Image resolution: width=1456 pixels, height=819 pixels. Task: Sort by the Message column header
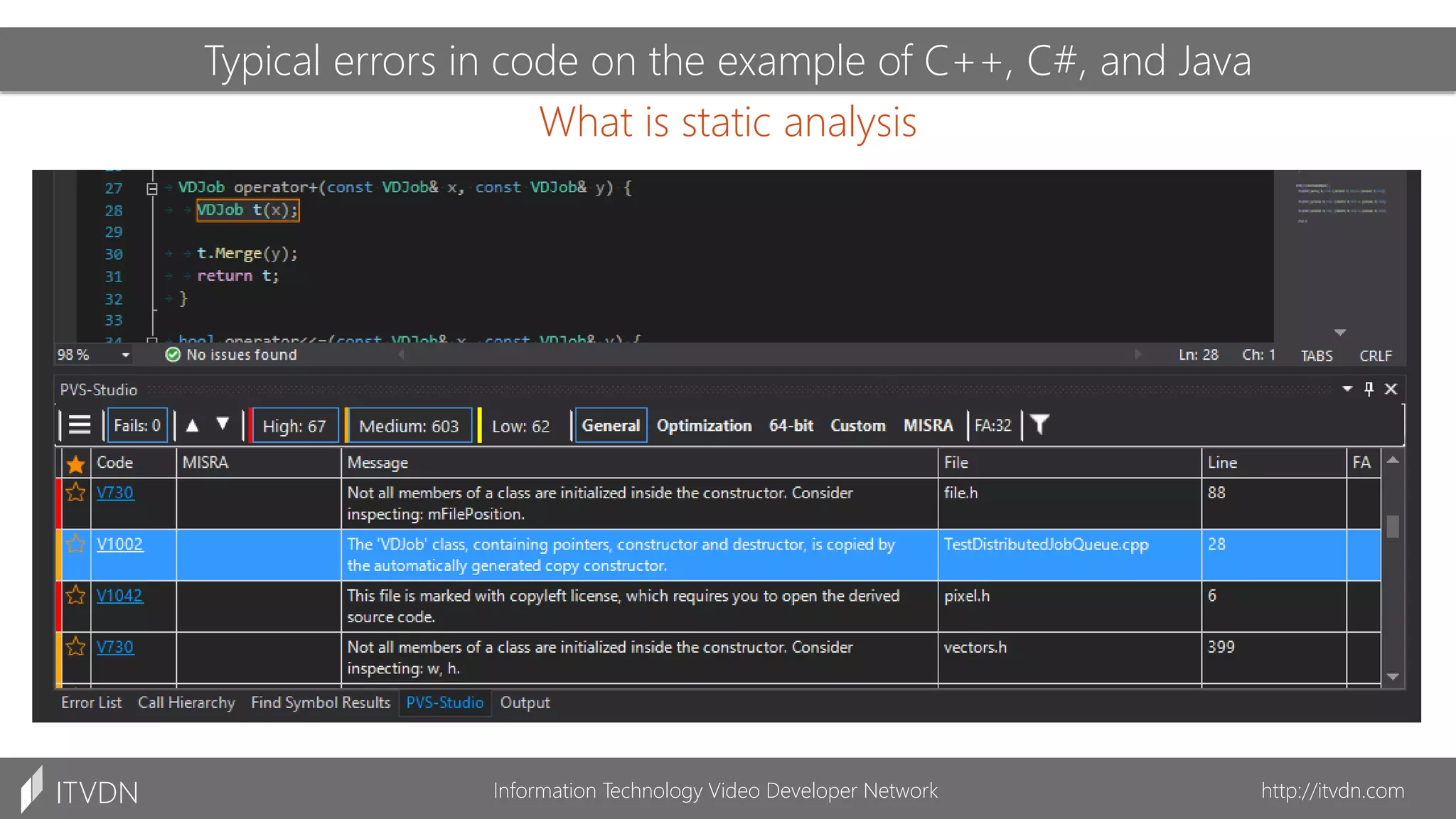(639, 462)
